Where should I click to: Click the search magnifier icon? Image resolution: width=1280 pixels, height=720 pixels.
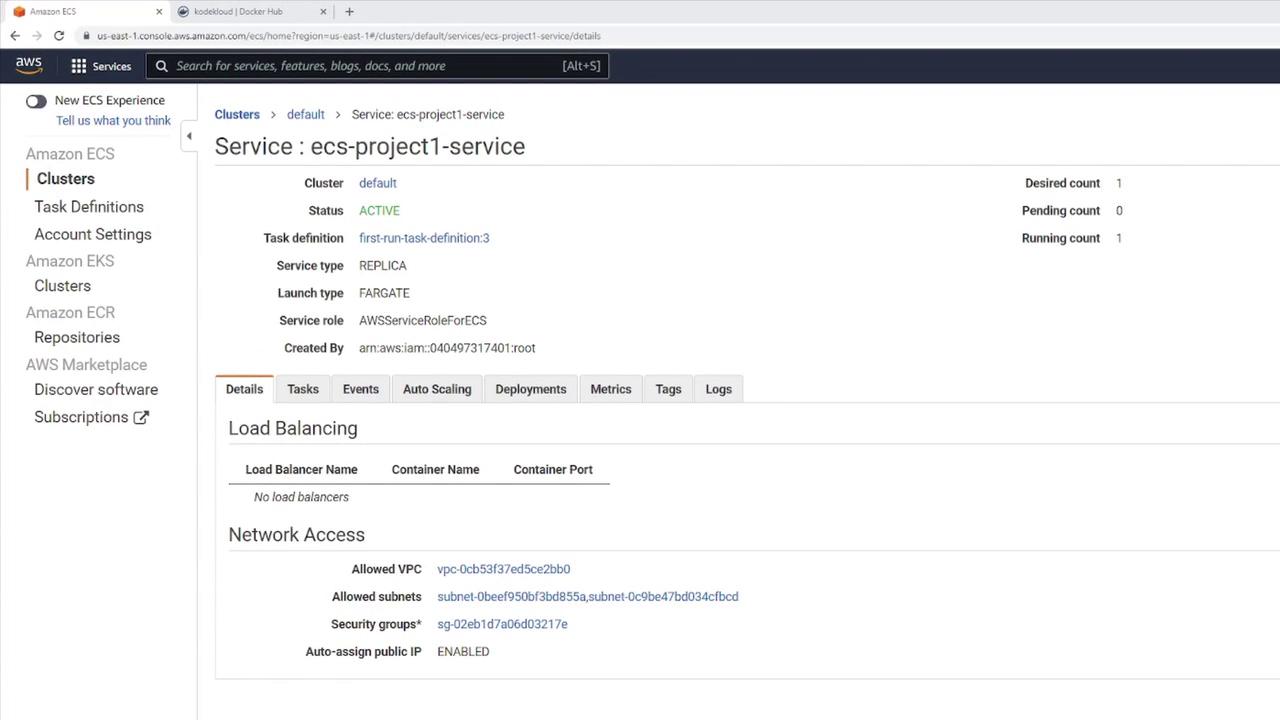161,66
